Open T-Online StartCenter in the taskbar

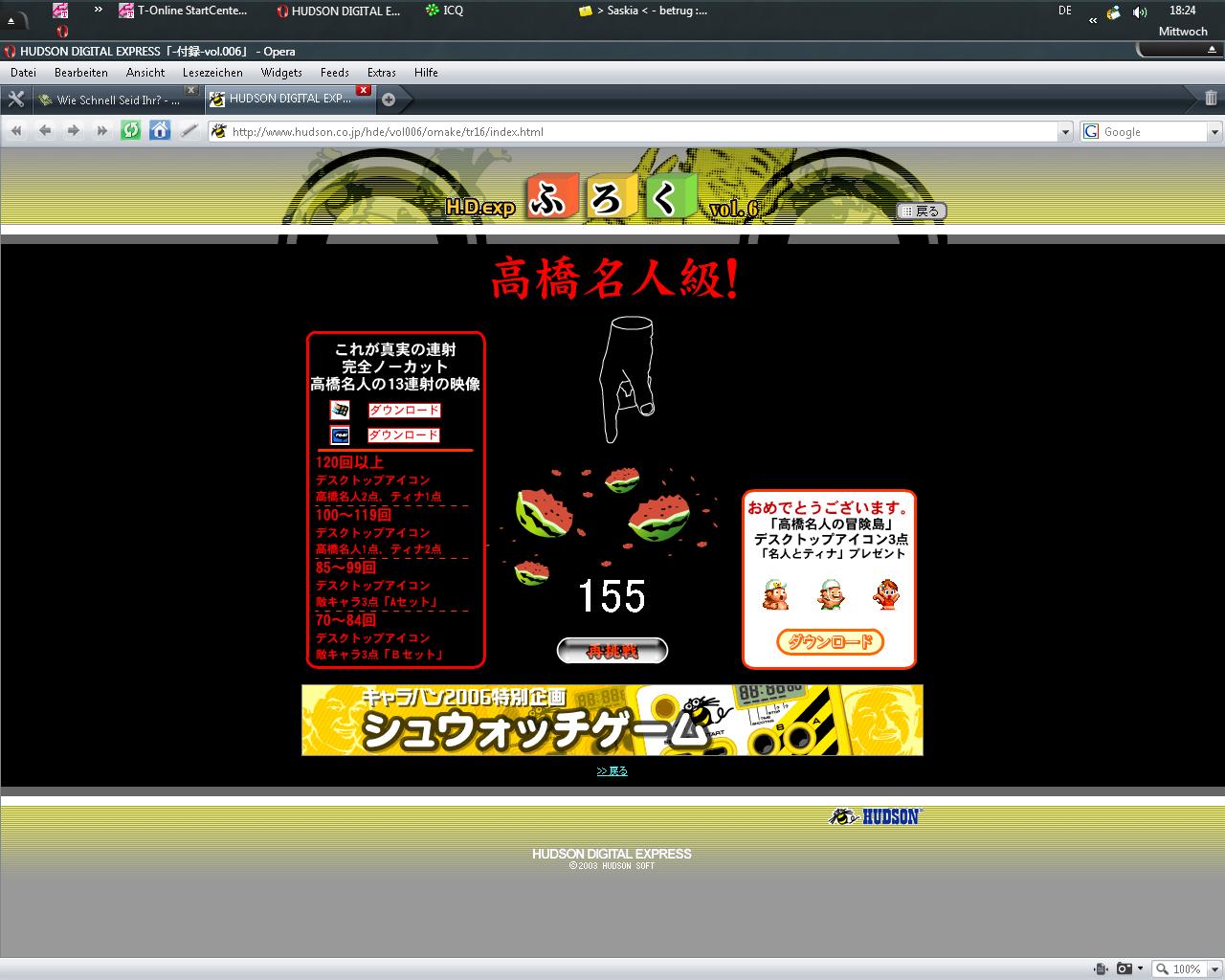pyautogui.click(x=184, y=11)
